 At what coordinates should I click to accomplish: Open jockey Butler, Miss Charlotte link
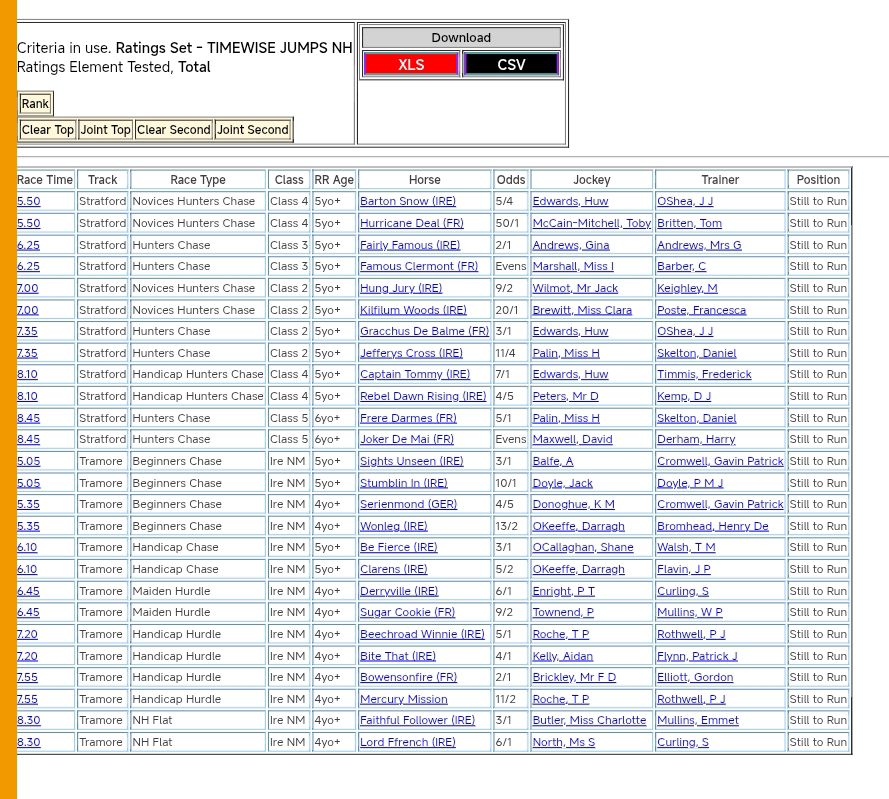589,721
